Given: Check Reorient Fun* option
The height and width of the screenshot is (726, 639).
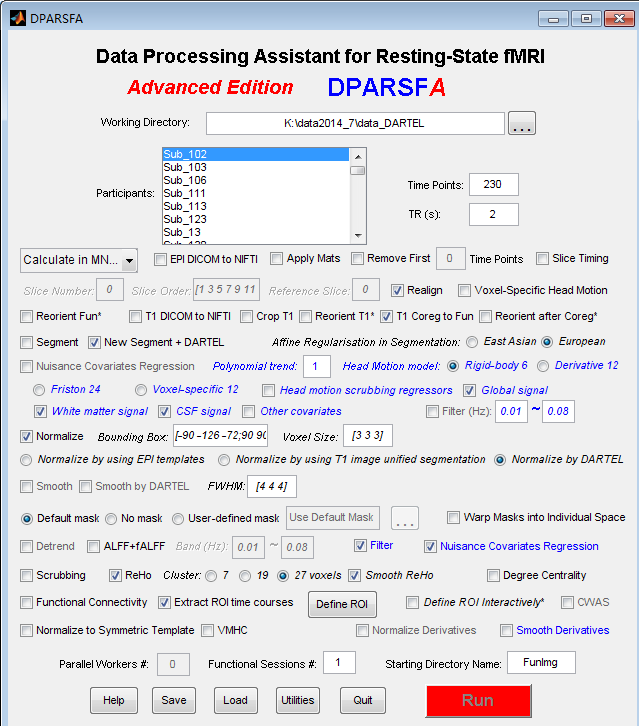Looking at the screenshot, I should click(26, 316).
